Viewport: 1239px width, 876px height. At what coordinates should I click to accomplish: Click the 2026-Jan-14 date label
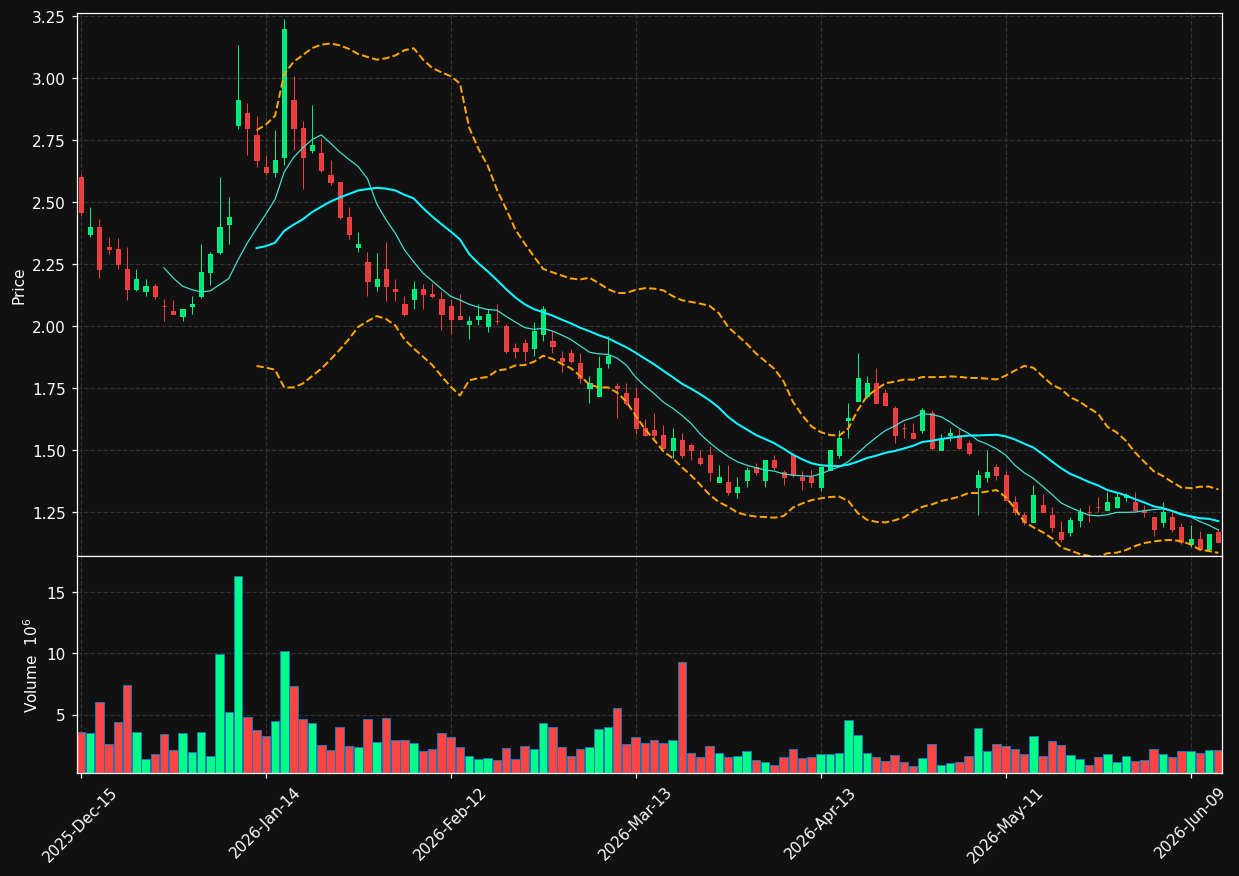(x=262, y=826)
